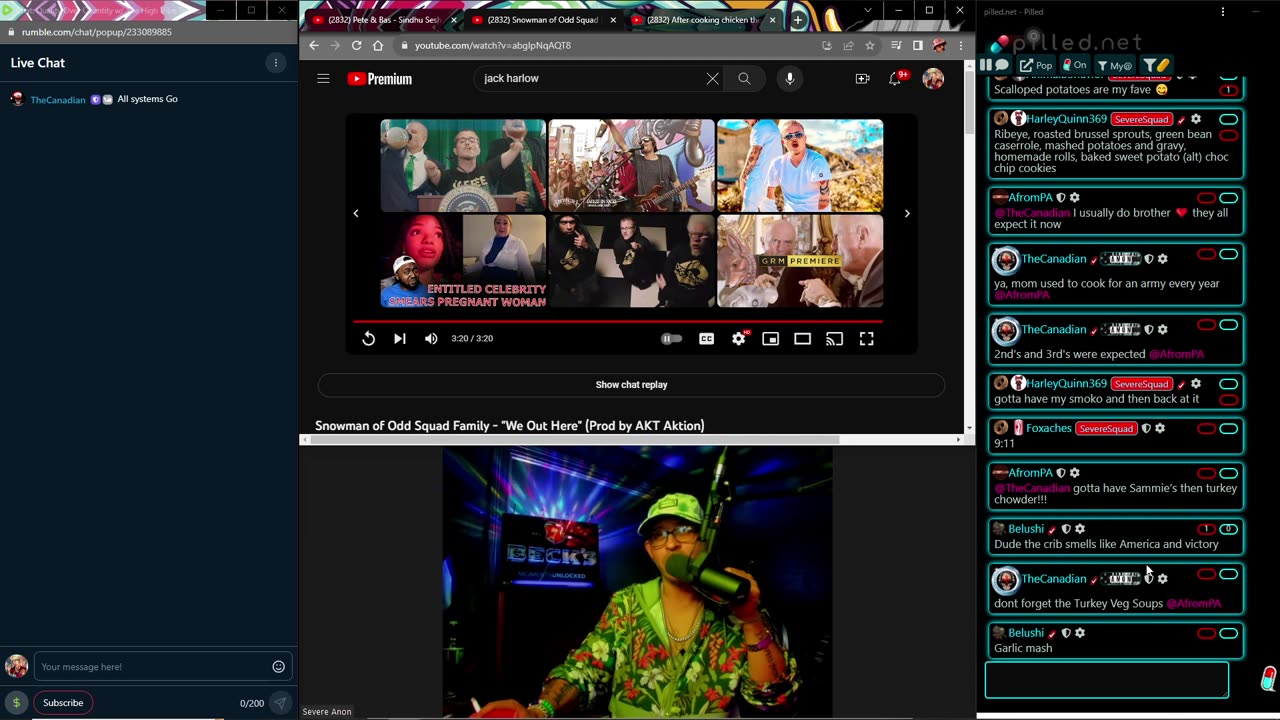Viewport: 1280px width, 720px height.
Task: Open TheCanadian's name in Rumble Live Chat
Action: (58, 100)
